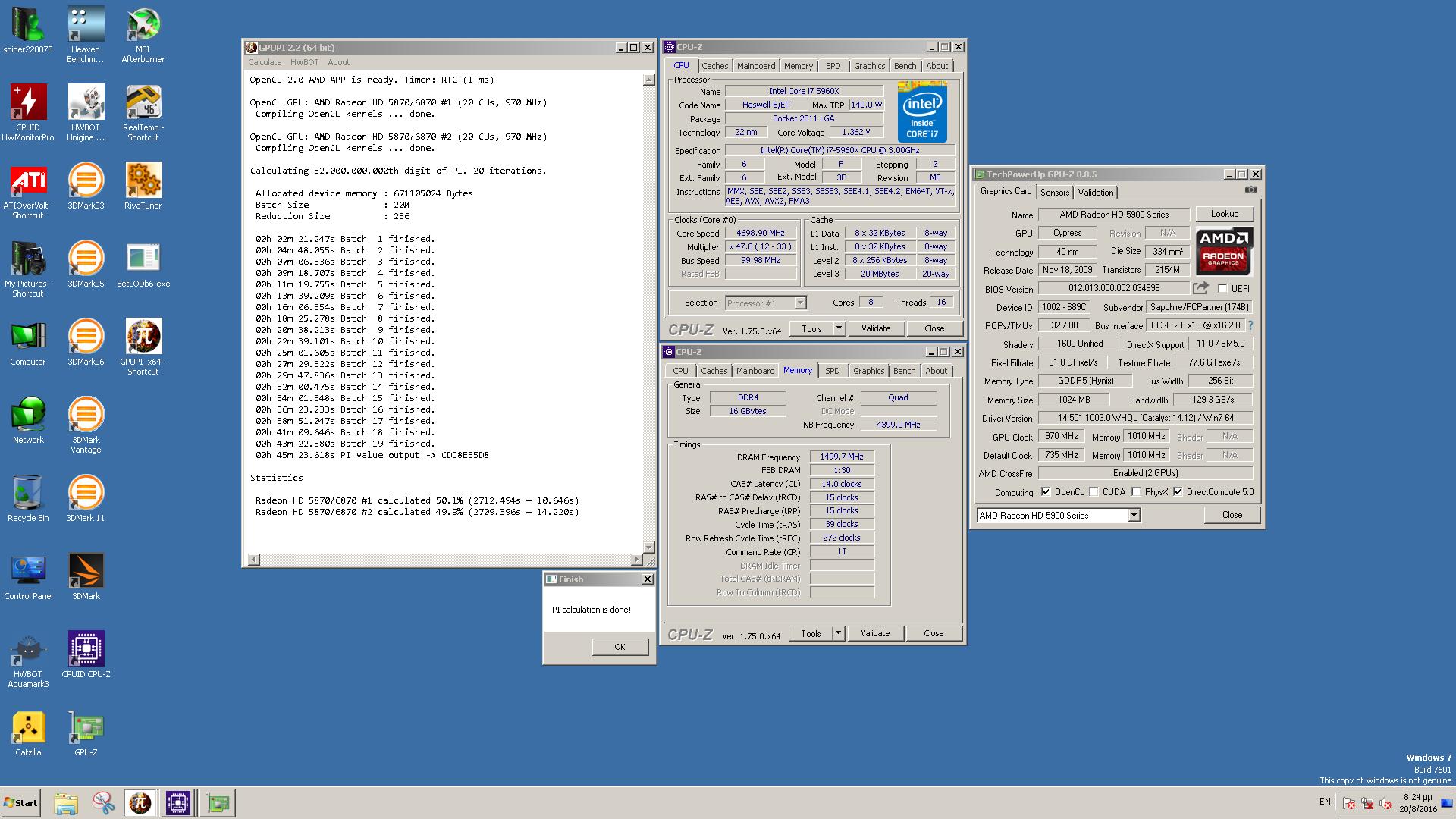Click GPUPI vertical scrollbar down arrow
This screenshot has height=819, width=1456.
(648, 548)
